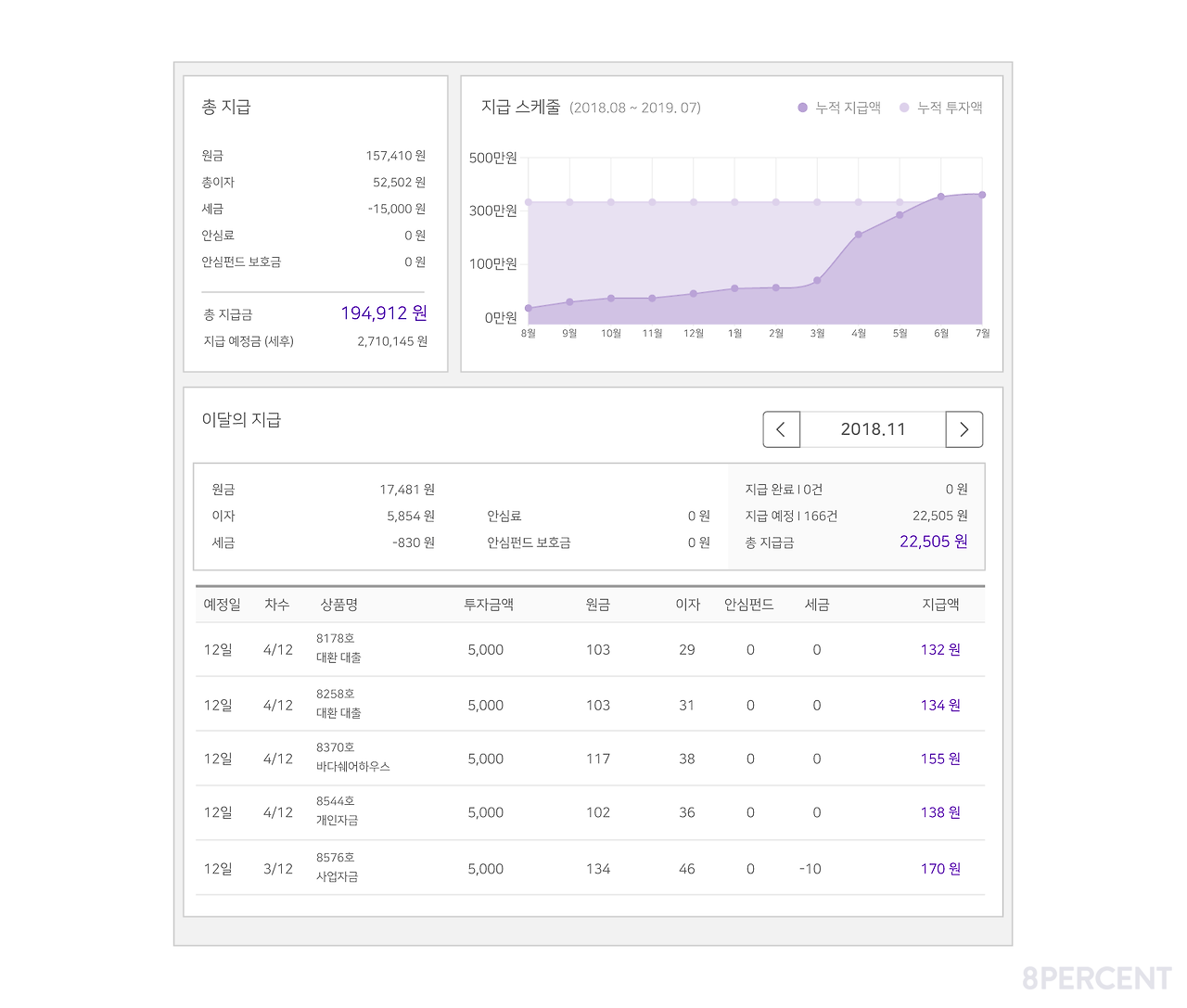
Task: Click the 117 principal cell for 8370호
Action: [598, 759]
